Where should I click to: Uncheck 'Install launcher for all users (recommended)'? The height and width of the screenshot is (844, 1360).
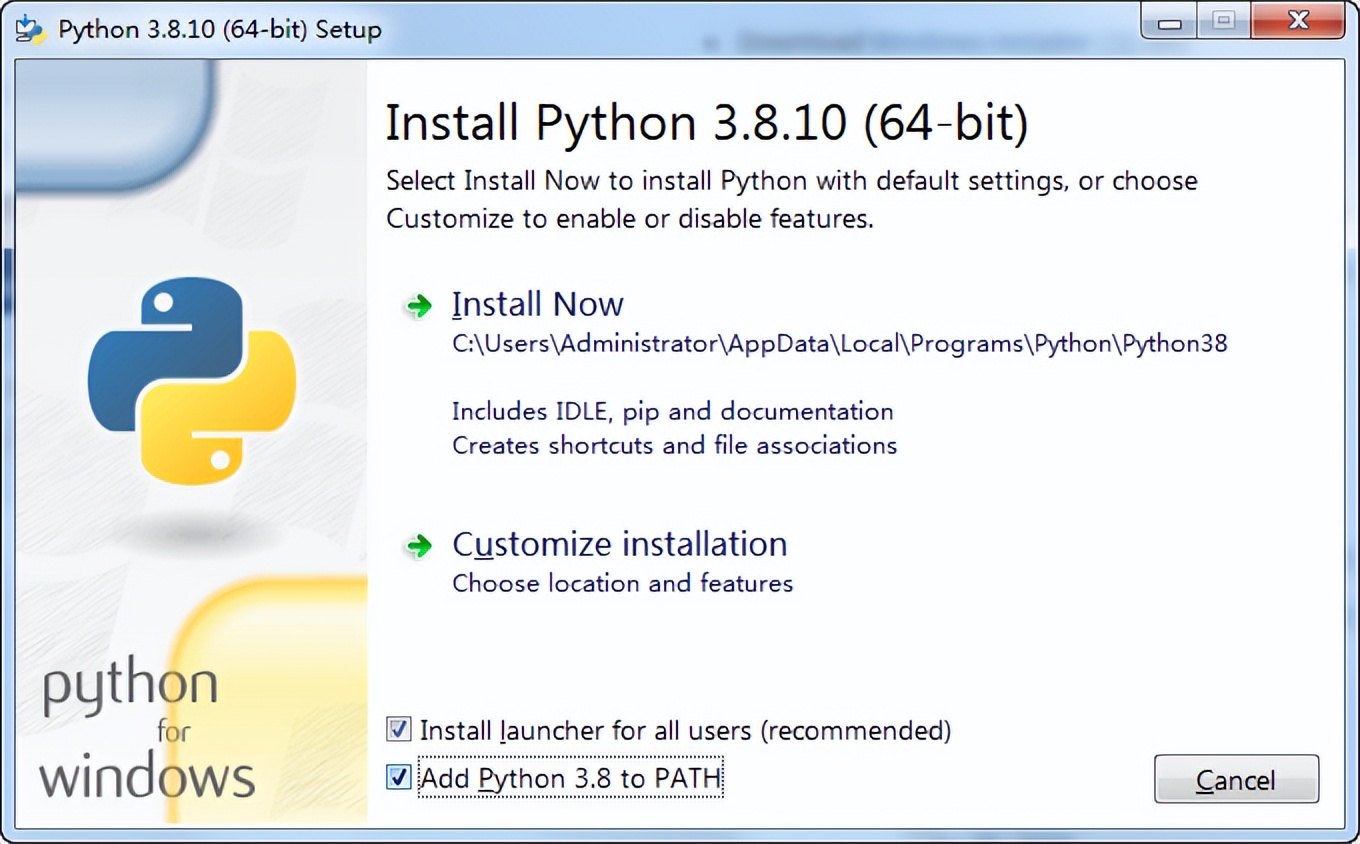[398, 730]
